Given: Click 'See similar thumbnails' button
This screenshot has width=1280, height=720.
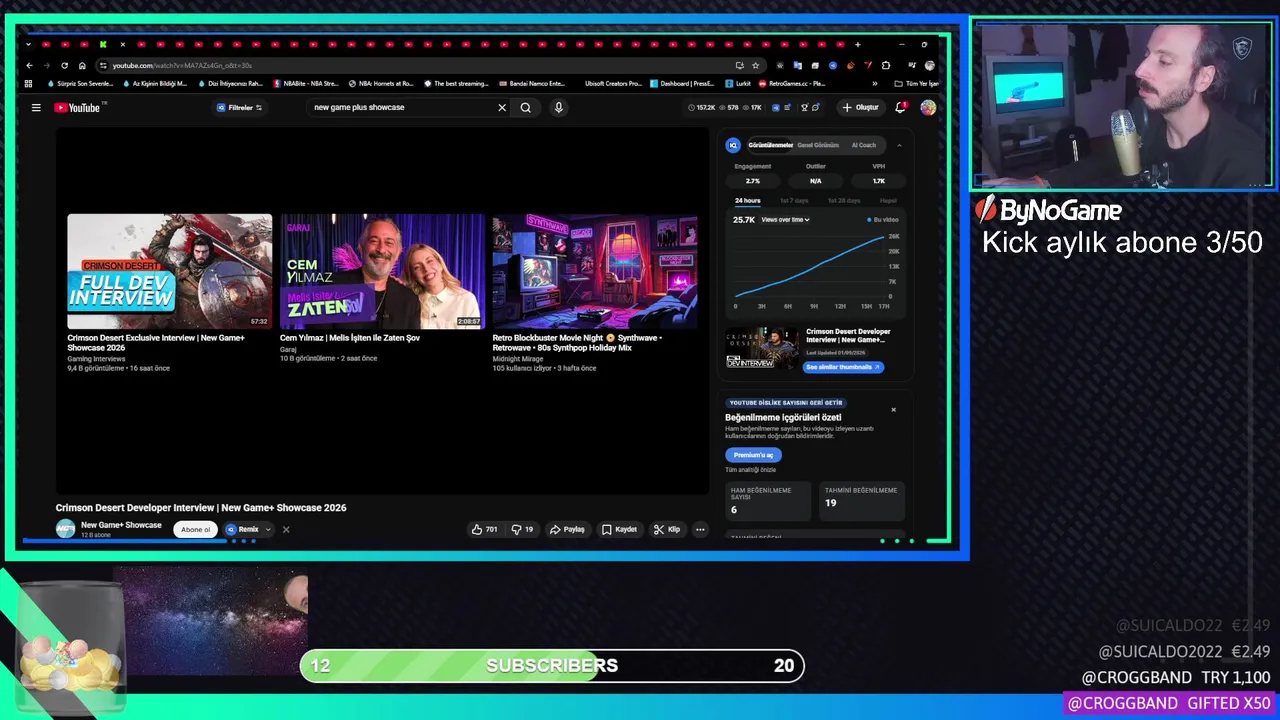Looking at the screenshot, I should coord(843,367).
